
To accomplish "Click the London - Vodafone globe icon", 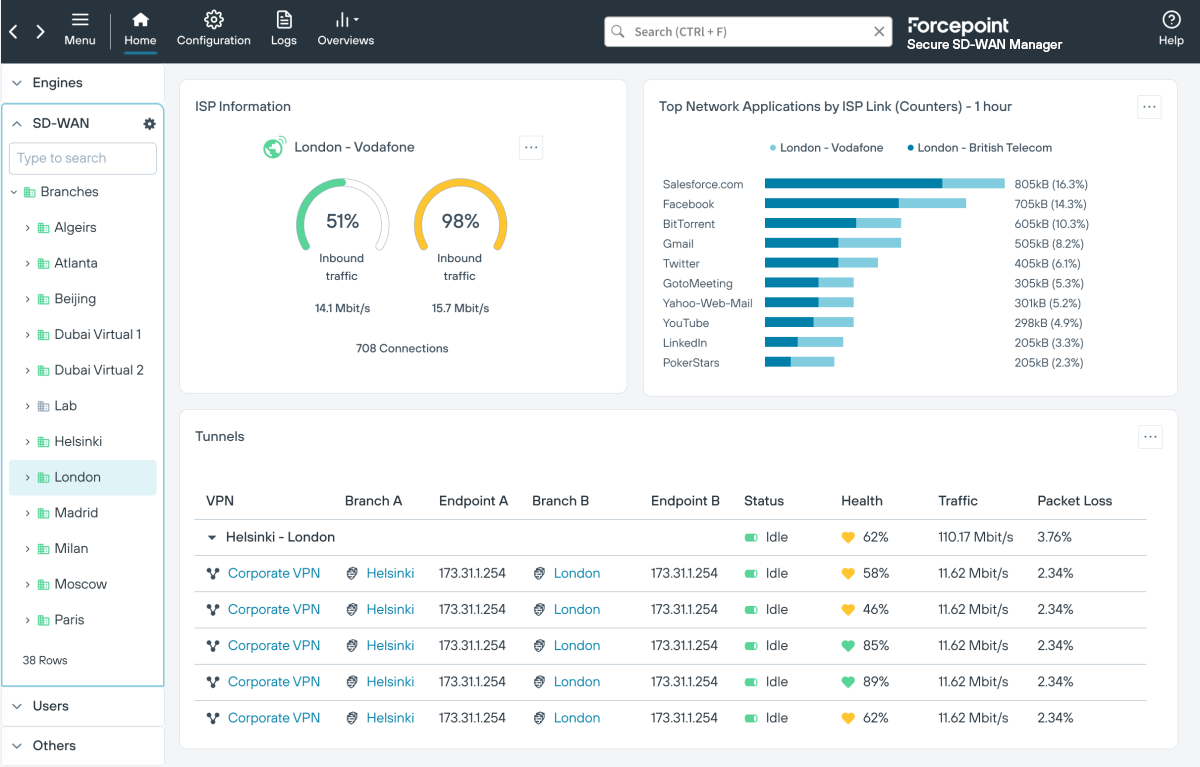I will pos(274,148).
